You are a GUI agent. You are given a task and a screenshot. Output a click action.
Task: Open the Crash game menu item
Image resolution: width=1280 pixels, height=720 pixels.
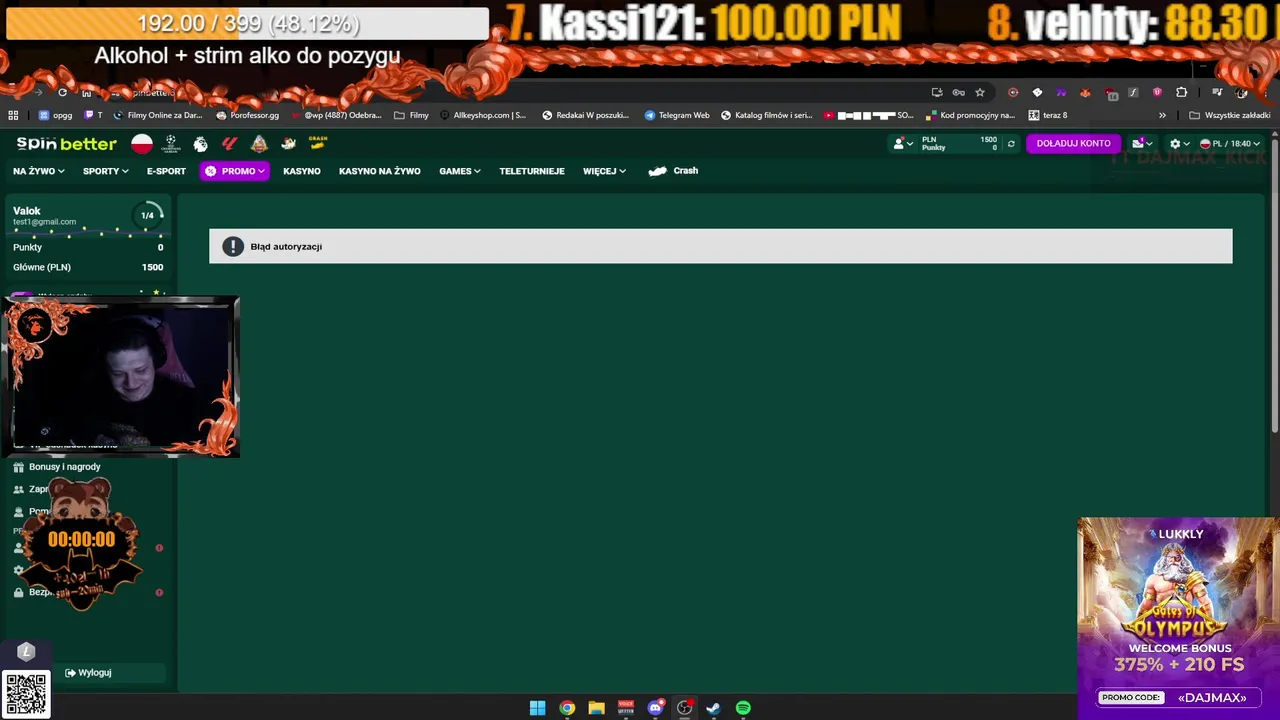(x=673, y=171)
